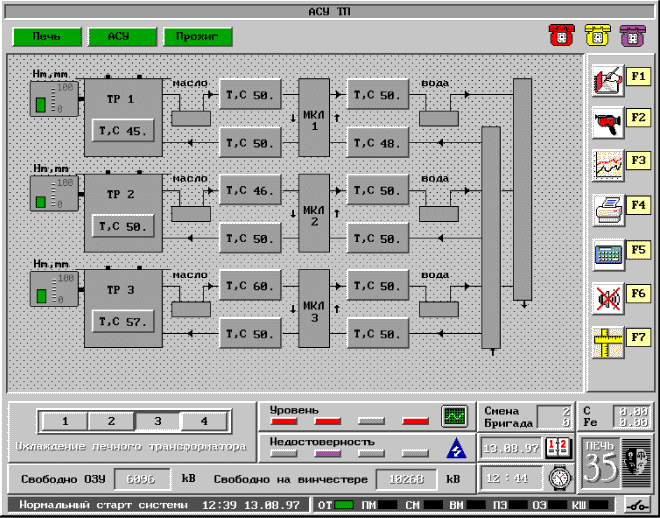Click the calendar icon next to the date
This screenshot has height=518, width=660.
558,448
